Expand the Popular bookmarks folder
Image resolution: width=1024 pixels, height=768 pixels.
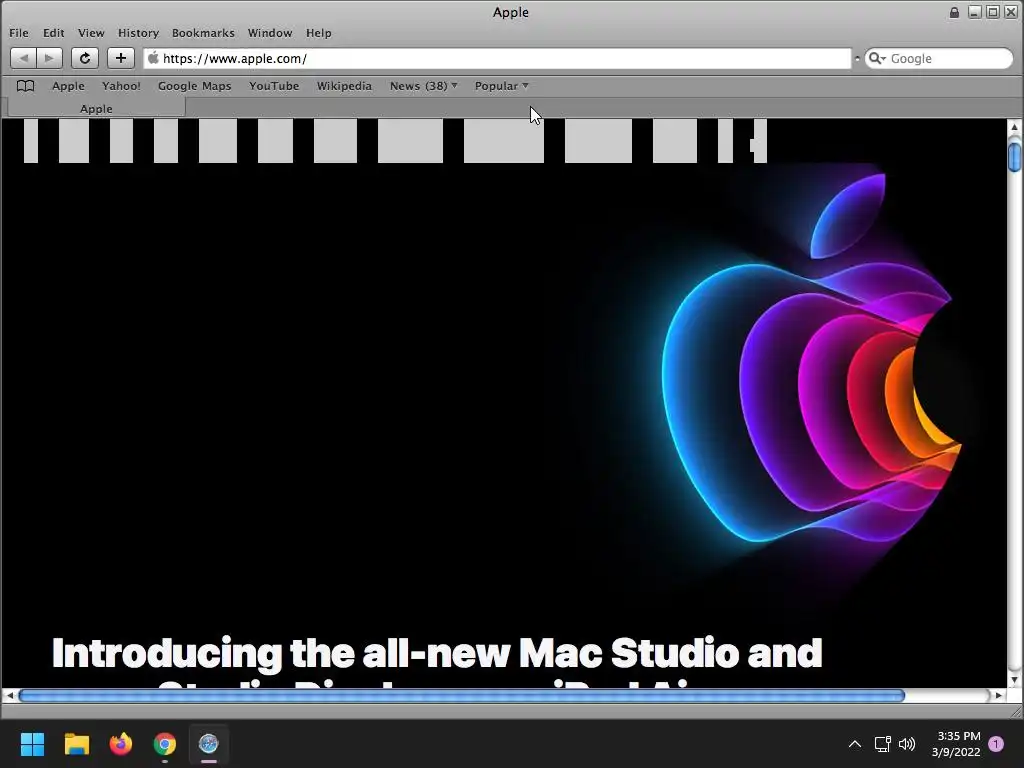502,86
